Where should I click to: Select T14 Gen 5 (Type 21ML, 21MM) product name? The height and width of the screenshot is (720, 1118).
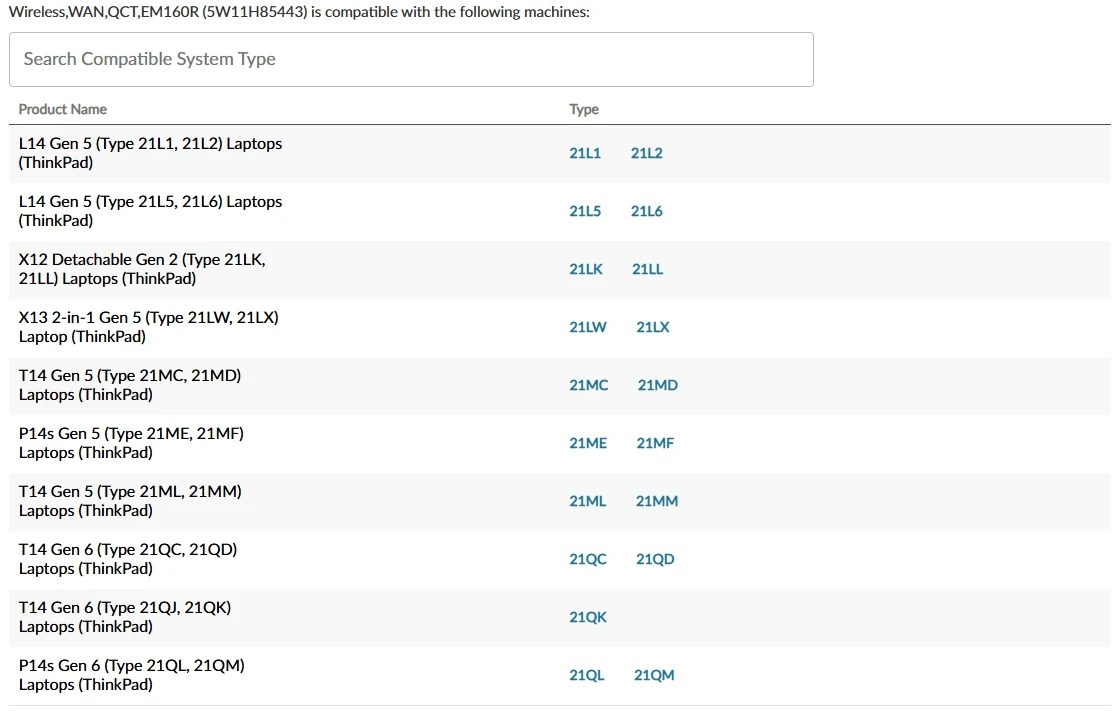click(130, 501)
